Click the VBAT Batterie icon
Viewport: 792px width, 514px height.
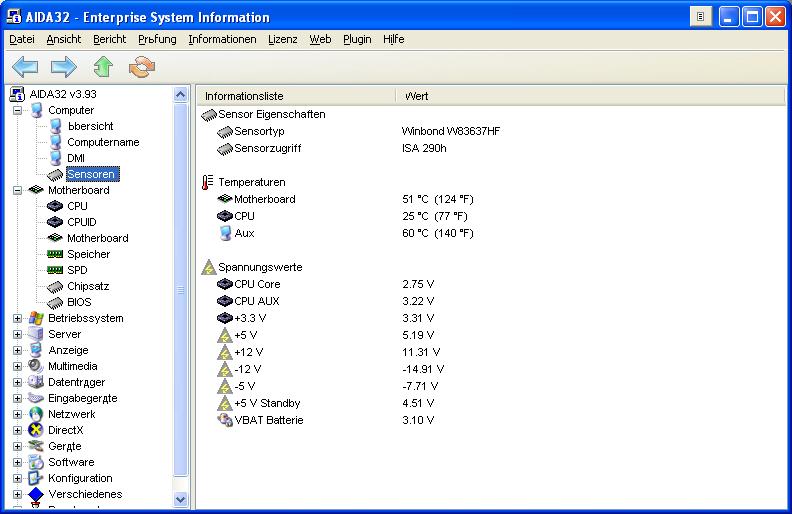(225, 420)
